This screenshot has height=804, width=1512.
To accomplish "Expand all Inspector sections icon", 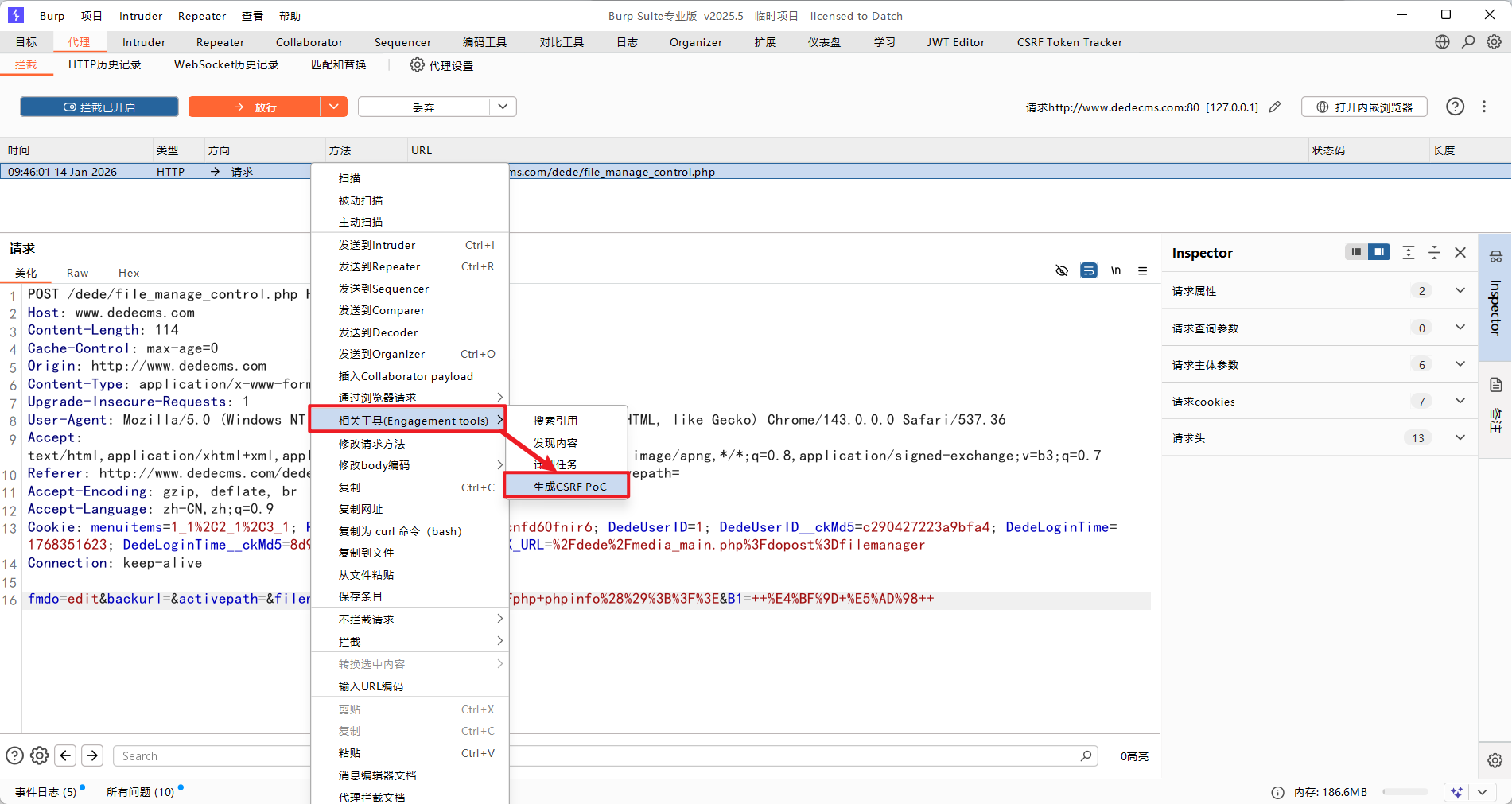I will pos(1409,252).
